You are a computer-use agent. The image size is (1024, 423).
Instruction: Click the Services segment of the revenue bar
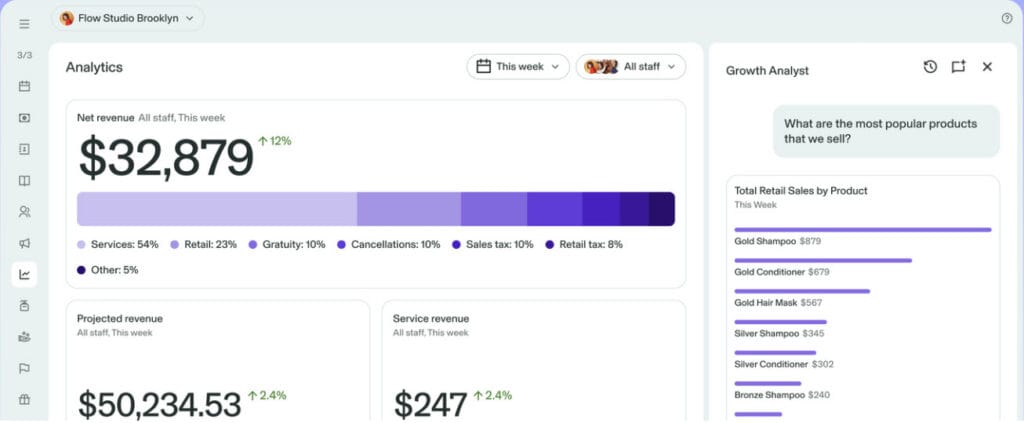coord(216,209)
